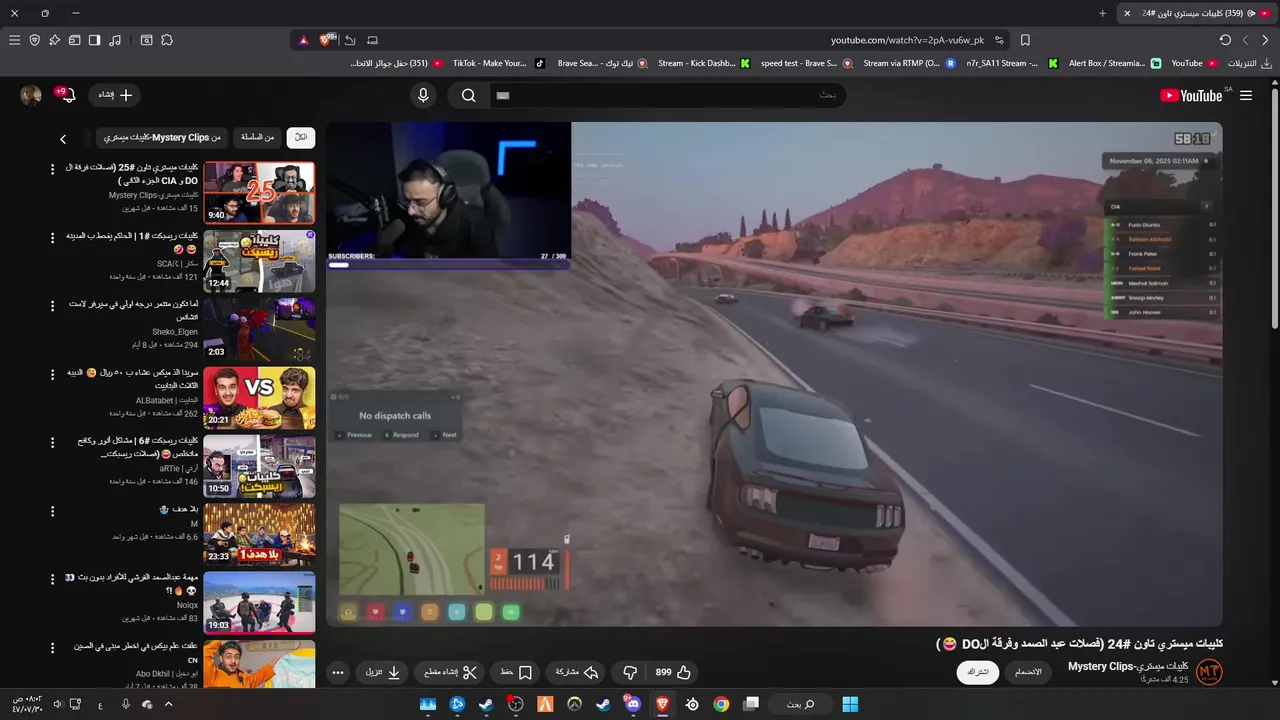
Task: Like the video with 899 likes
Action: click(674, 673)
